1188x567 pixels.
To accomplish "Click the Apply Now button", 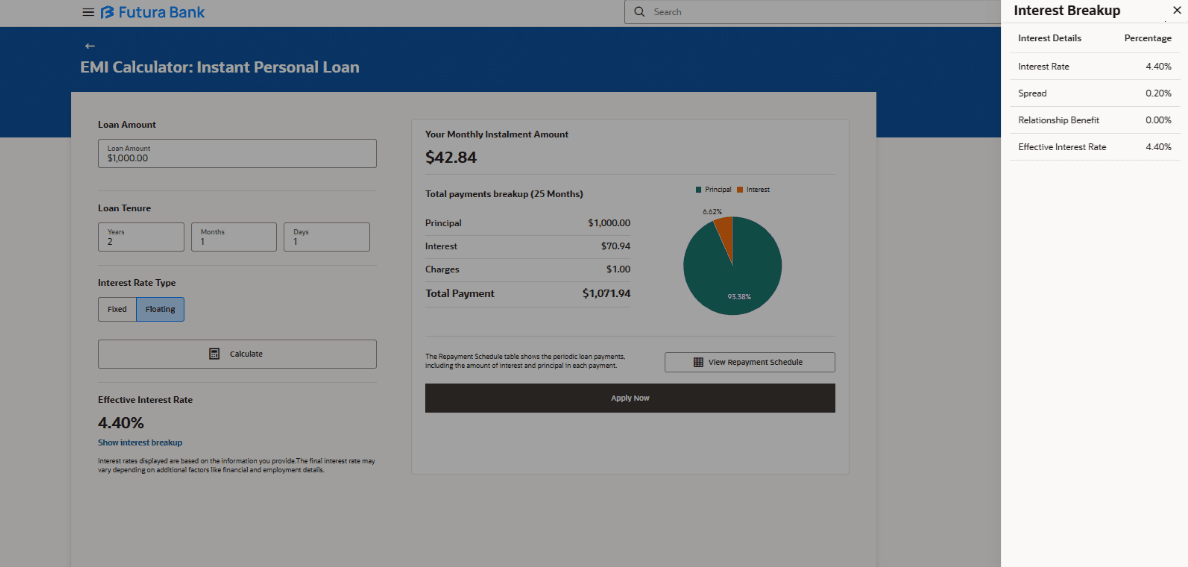I will [x=630, y=398].
